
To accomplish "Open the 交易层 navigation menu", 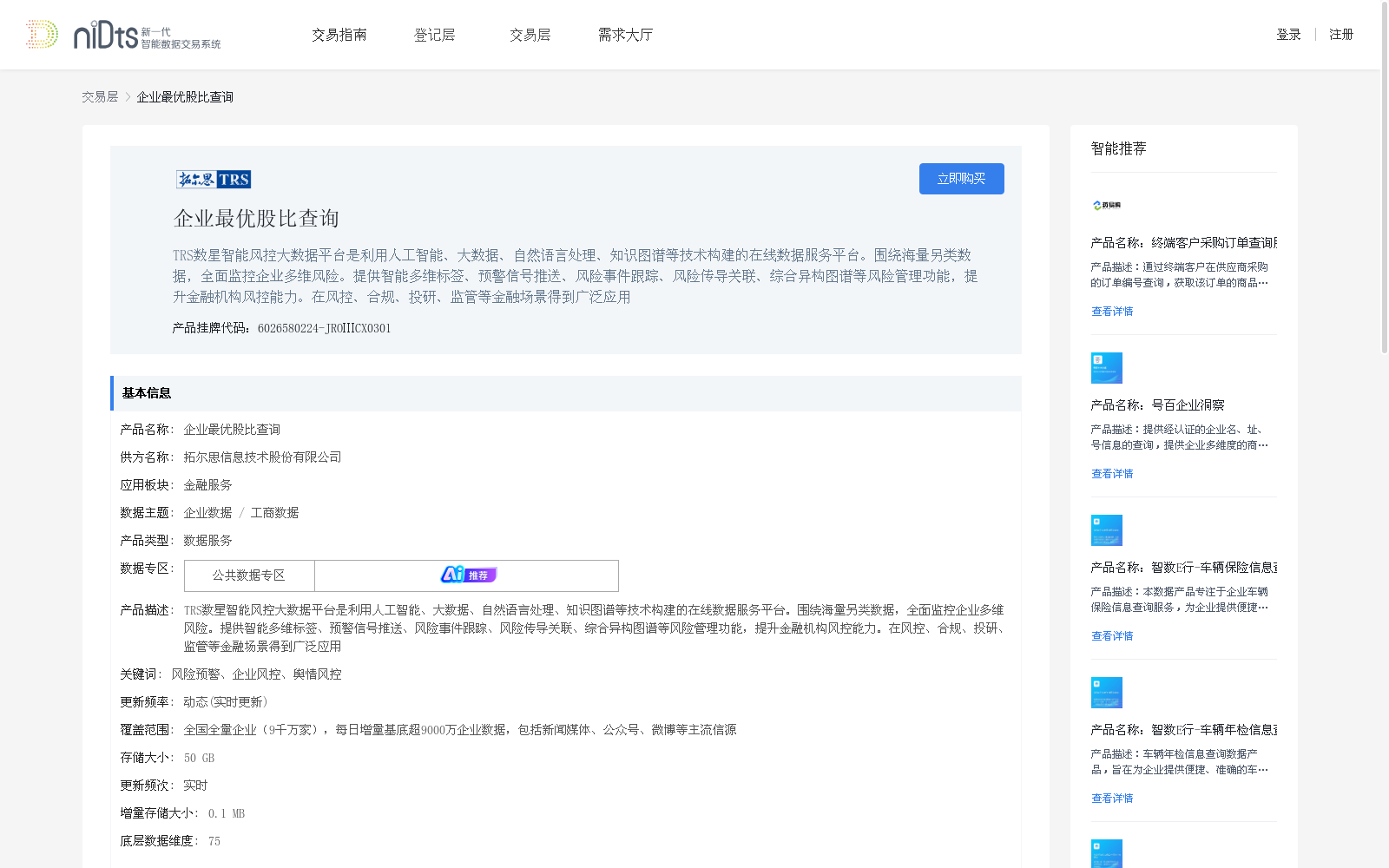I will [x=530, y=35].
